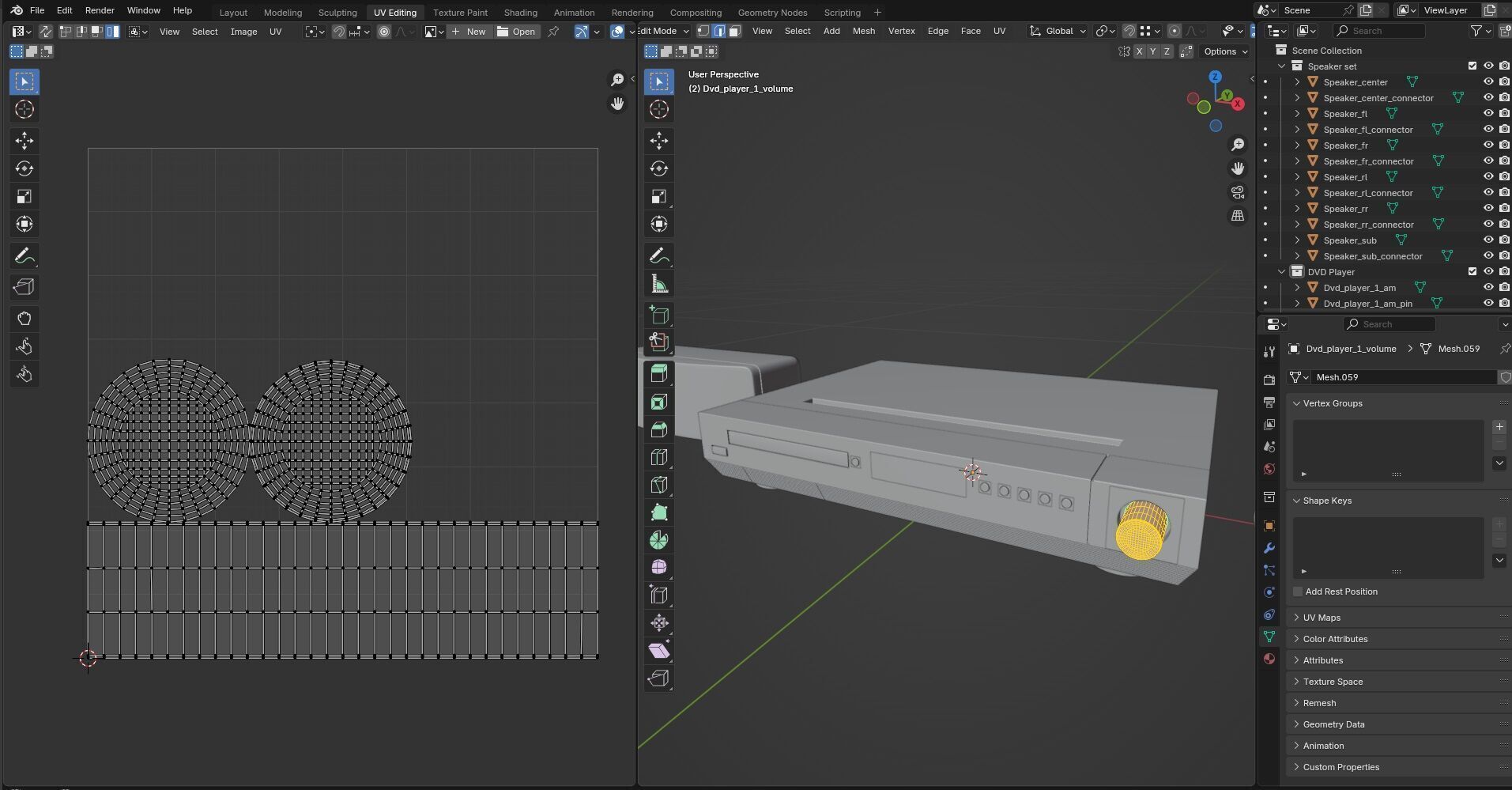Click the New image button
Image resolution: width=1512 pixels, height=790 pixels.
pos(469,32)
